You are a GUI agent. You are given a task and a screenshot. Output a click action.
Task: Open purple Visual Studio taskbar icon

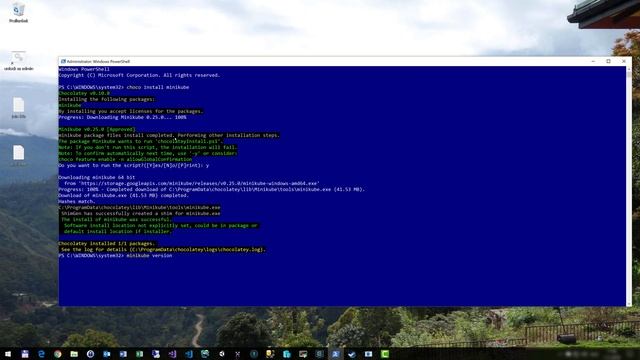[172, 354]
